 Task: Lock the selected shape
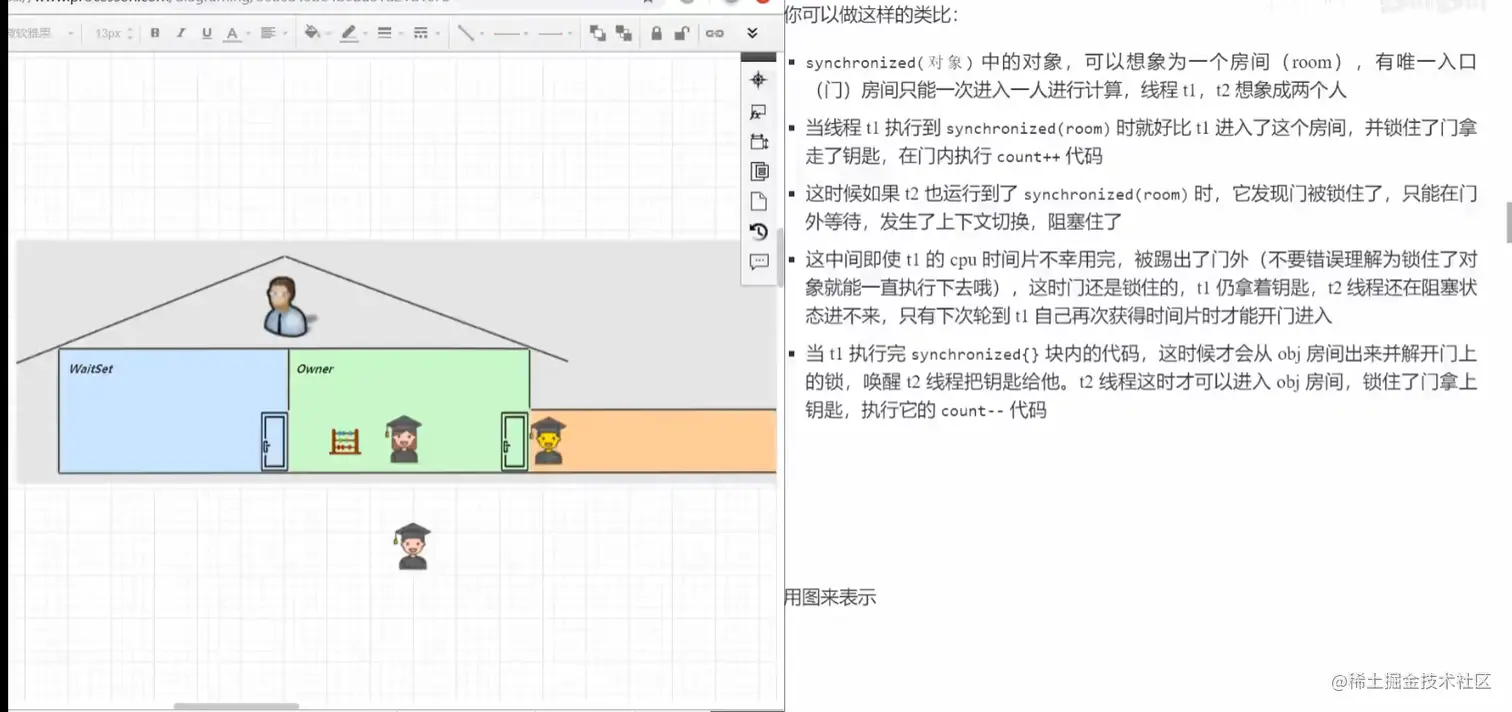(x=656, y=33)
